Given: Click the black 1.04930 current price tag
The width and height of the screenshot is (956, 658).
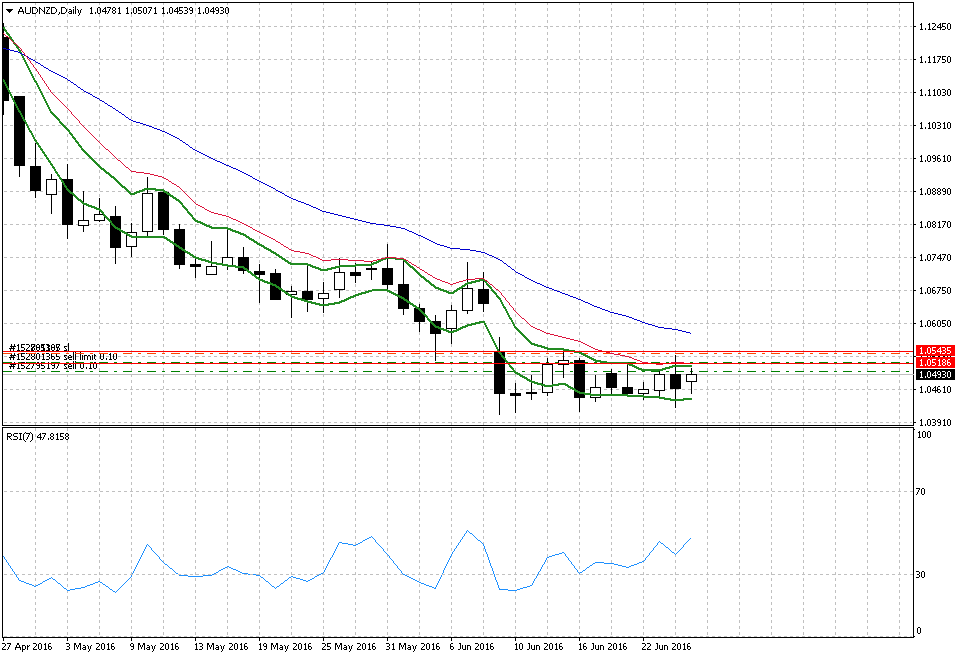Looking at the screenshot, I should coord(935,374).
